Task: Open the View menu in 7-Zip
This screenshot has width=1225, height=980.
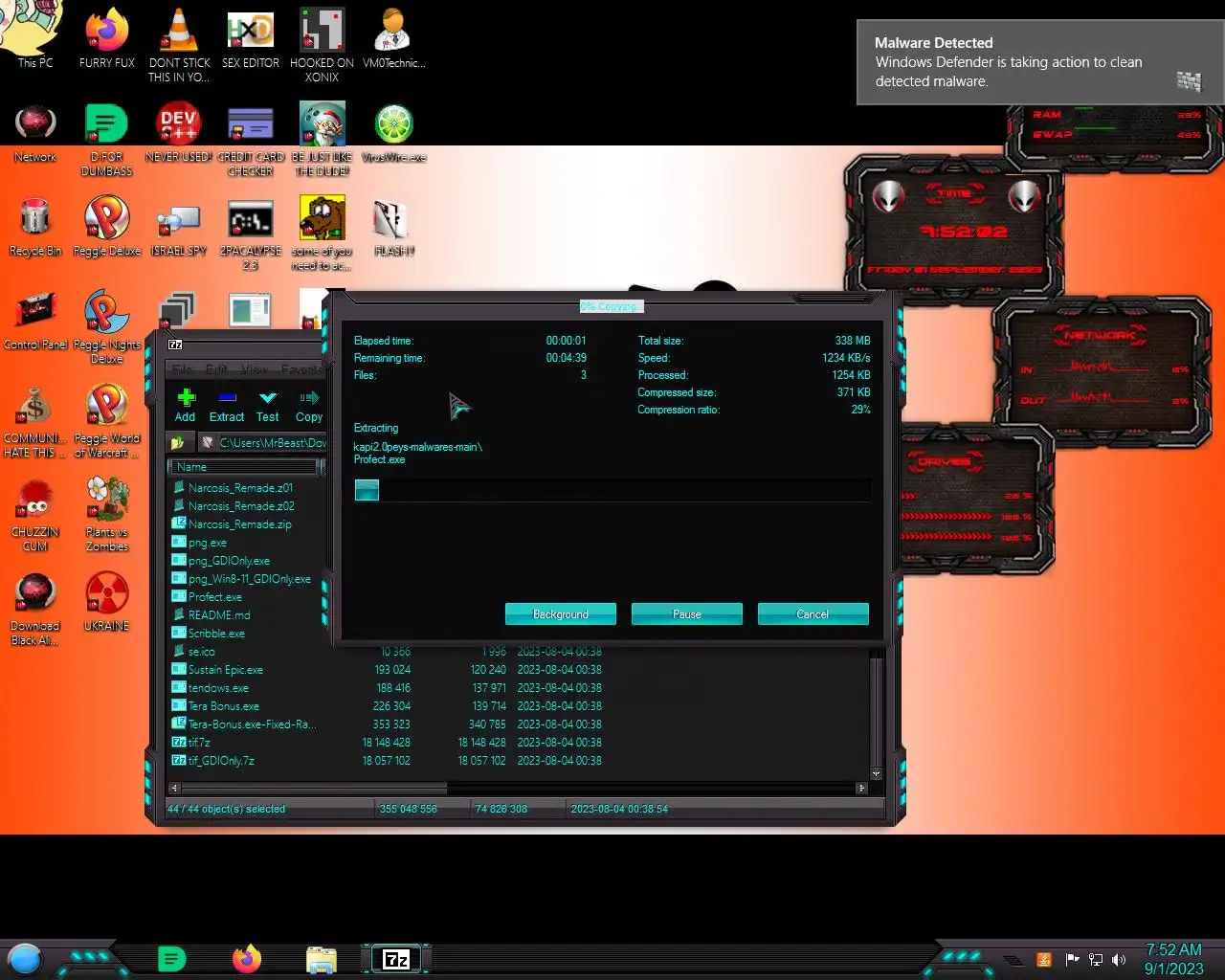Action: 255,369
